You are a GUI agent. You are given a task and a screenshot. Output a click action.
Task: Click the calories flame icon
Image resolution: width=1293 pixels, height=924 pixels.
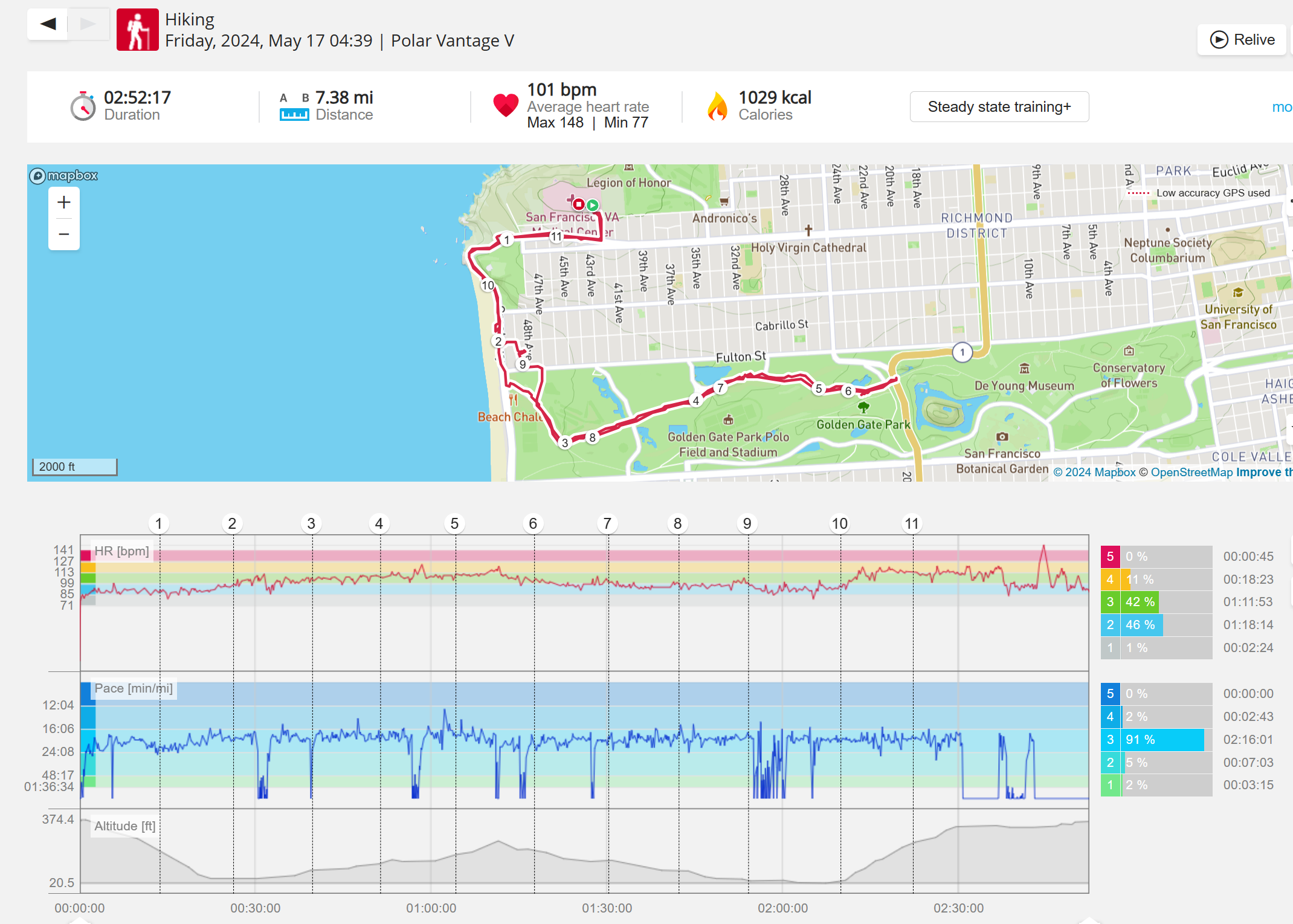click(x=717, y=107)
